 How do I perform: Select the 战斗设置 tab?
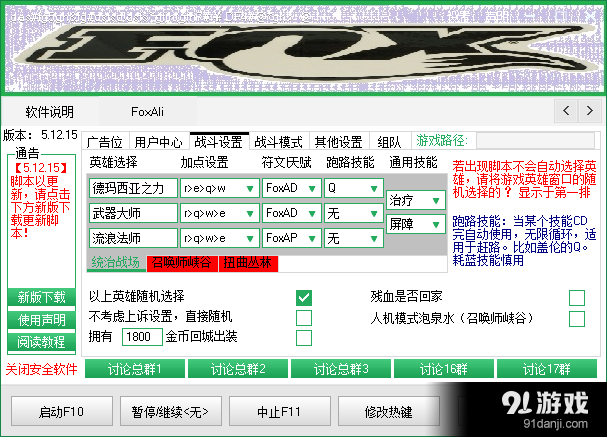tap(219, 141)
